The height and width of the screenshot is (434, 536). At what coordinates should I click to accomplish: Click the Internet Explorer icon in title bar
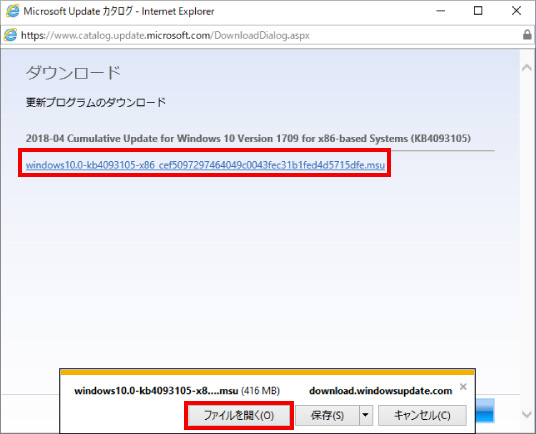tap(13, 11)
